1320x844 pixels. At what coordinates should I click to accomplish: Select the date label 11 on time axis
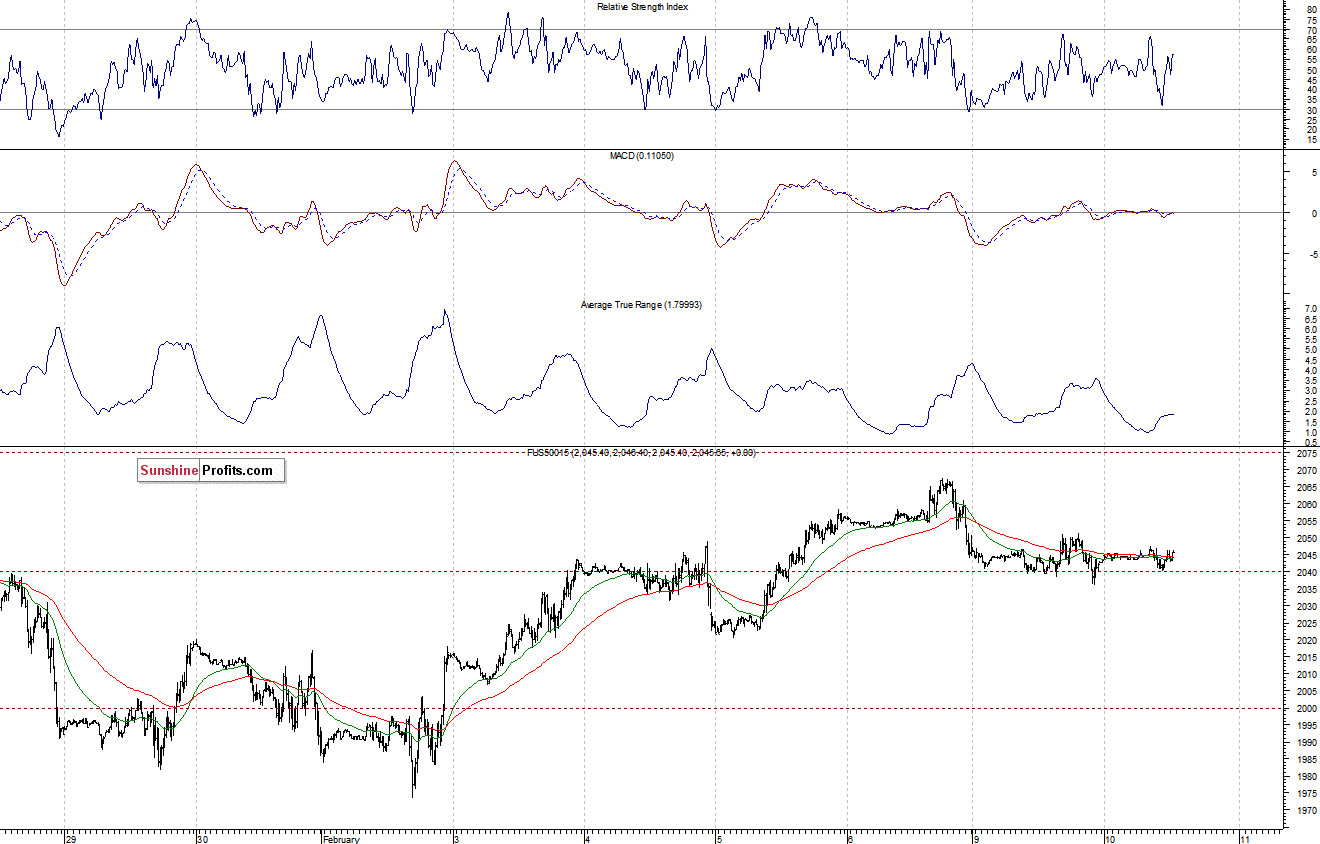pos(1243,838)
